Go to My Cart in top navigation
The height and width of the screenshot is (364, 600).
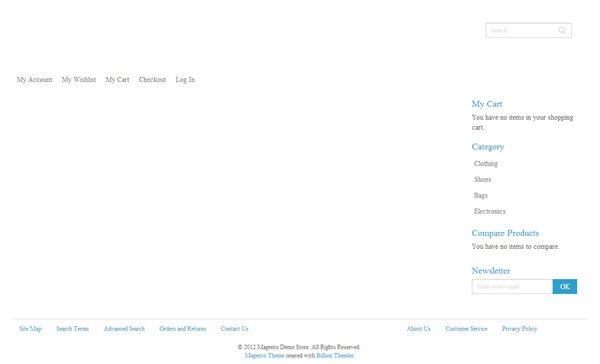coord(117,80)
